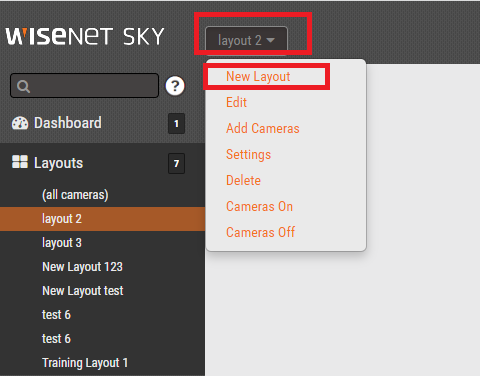This screenshot has height=376, width=480.
Task: Click the Dashboard gauge icon
Action: coord(20,123)
